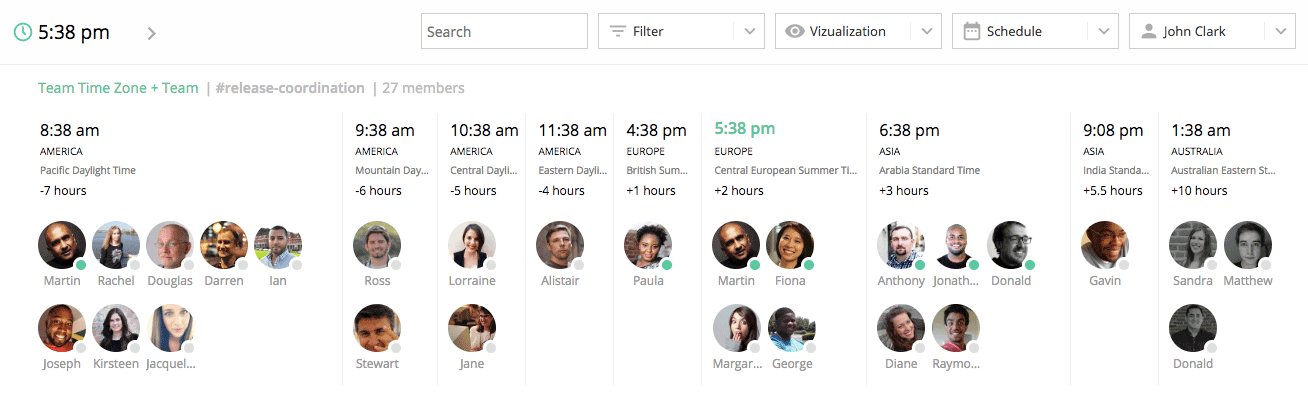Open the John Clark user dropdown
Image resolution: width=1308 pixels, height=404 pixels.
1212,31
